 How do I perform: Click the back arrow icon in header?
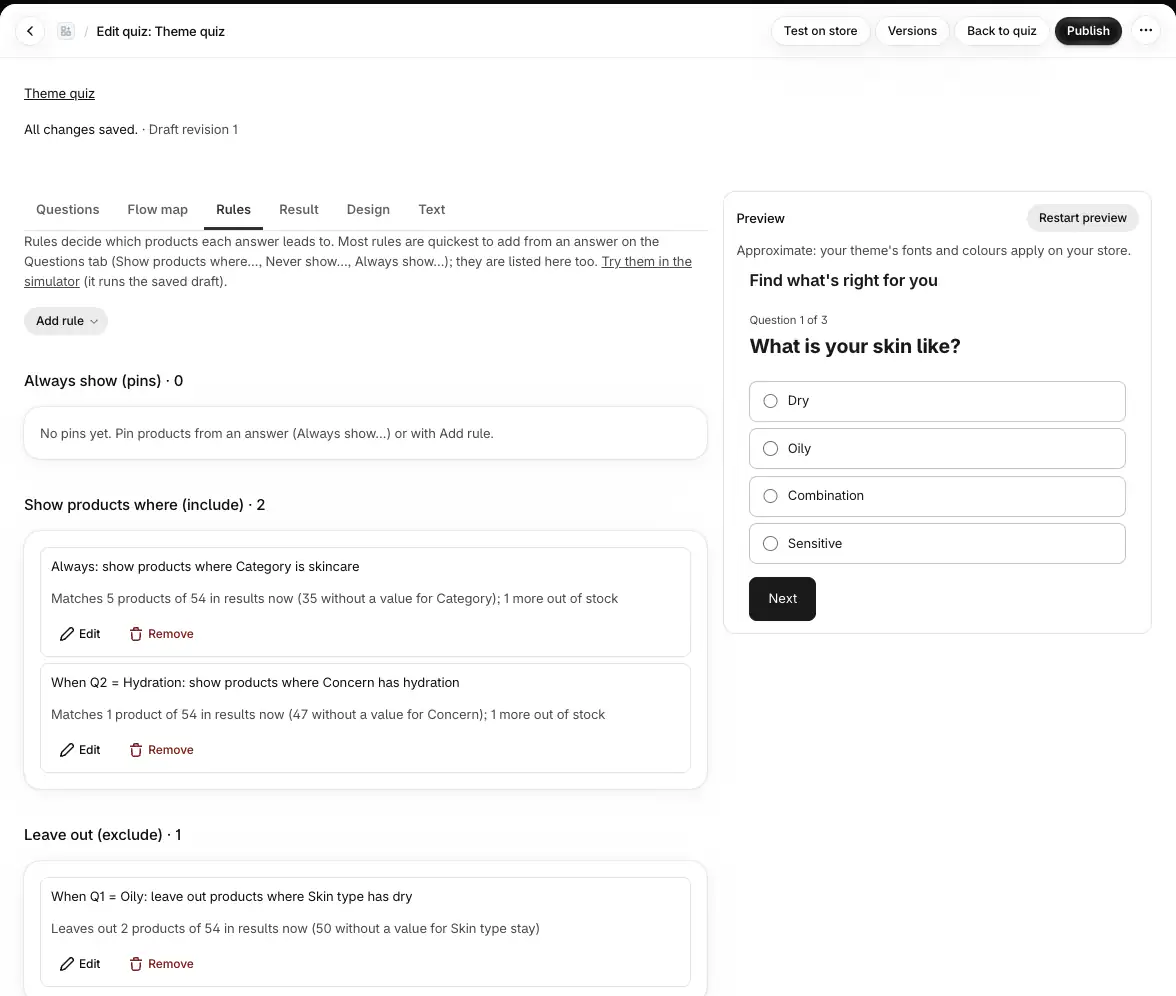pyautogui.click(x=30, y=31)
